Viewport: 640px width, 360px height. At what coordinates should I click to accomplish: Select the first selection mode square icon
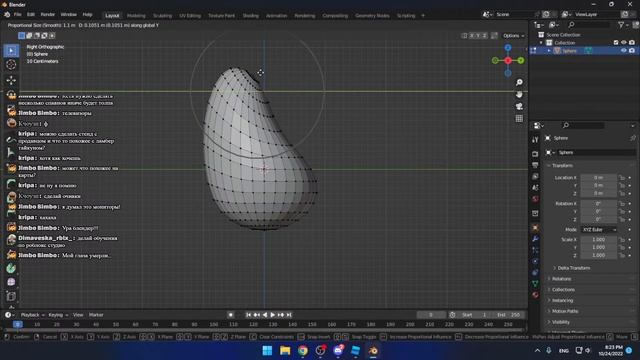coord(22,36)
